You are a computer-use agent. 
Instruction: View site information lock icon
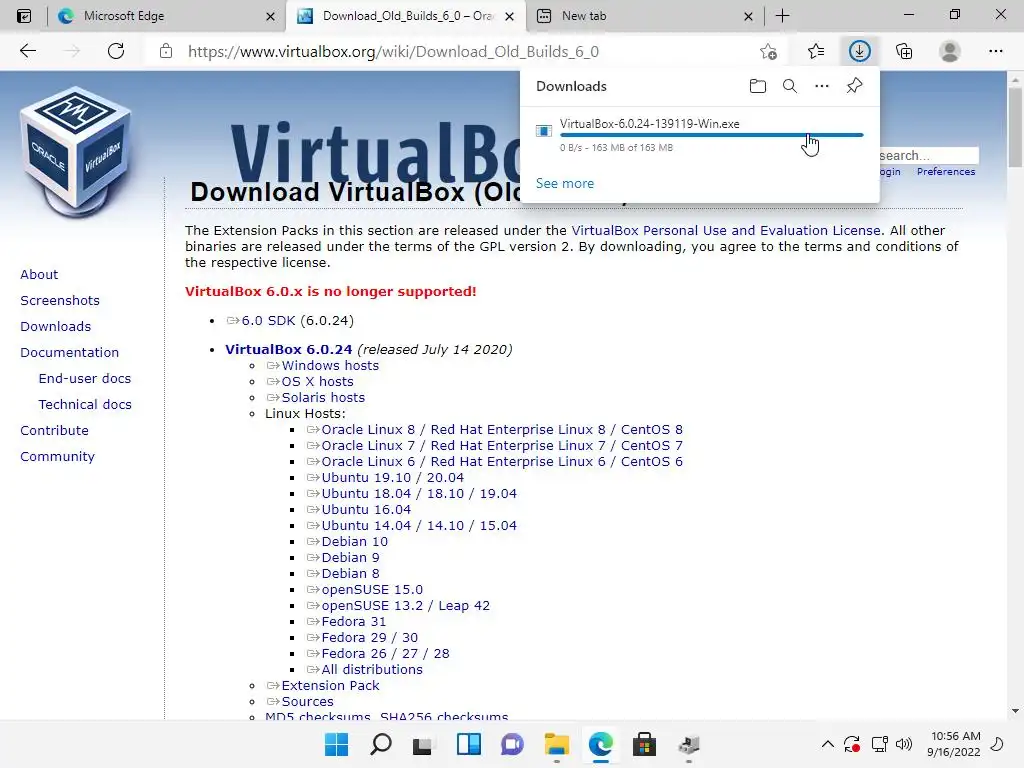[166, 51]
